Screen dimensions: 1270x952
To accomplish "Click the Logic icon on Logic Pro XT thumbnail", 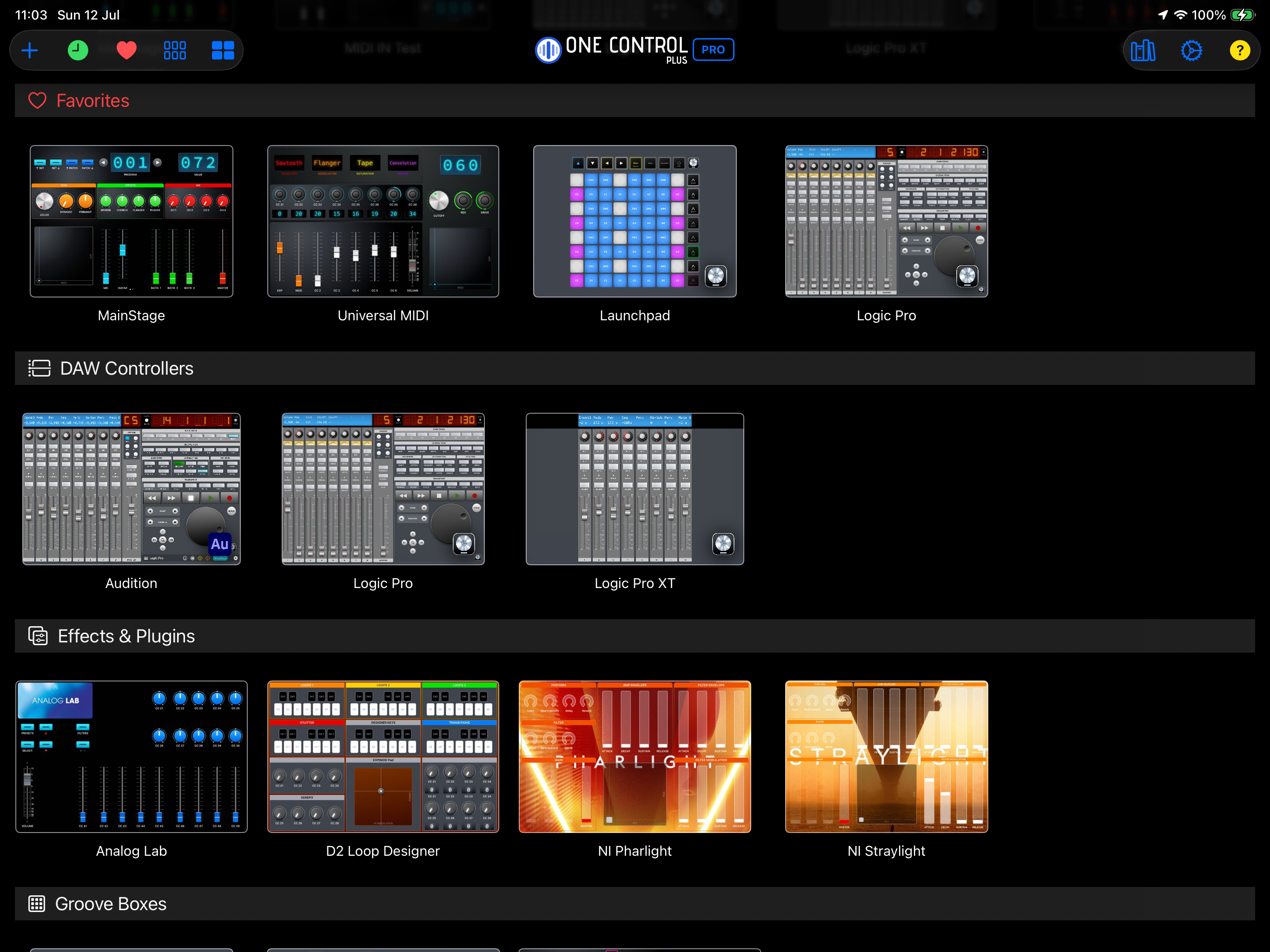I will tap(723, 544).
